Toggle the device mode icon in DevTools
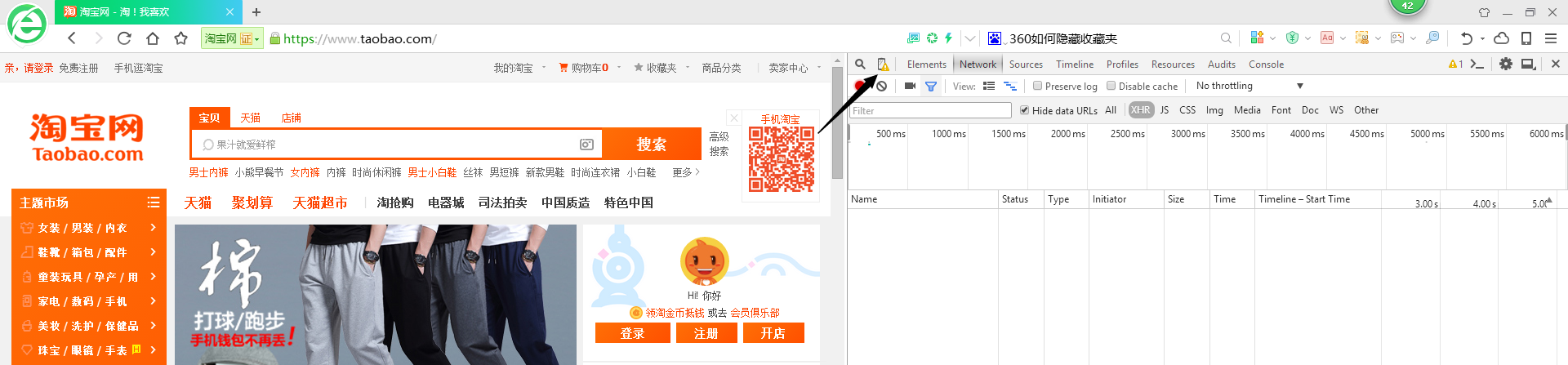Image resolution: width=1568 pixels, height=365 pixels. 883,64
